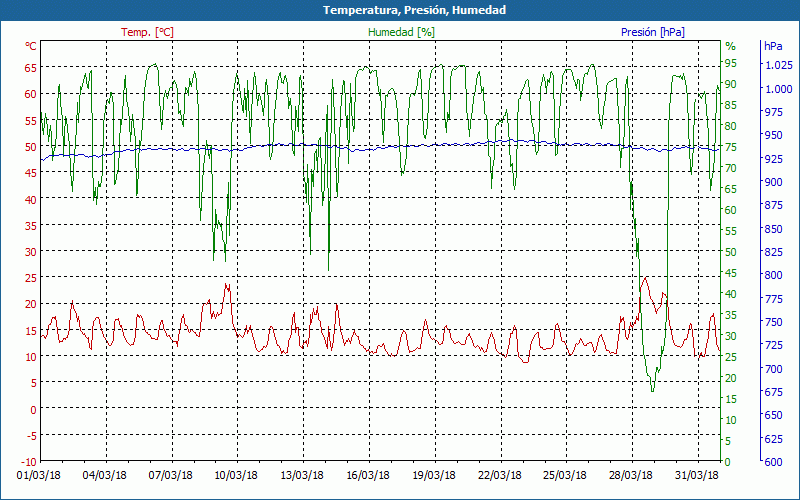Click the green '15' humidity axis value
Image resolution: width=800 pixels, height=500 pixels.
(731, 399)
